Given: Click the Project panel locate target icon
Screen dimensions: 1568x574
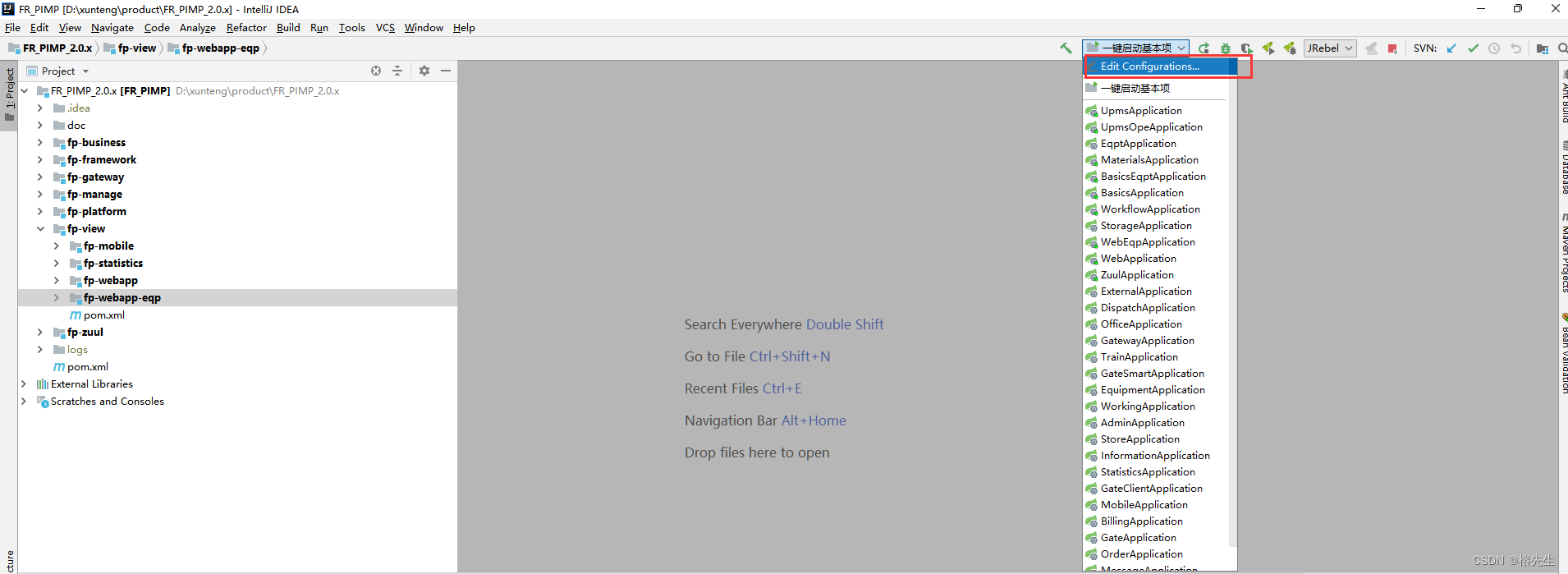Looking at the screenshot, I should [376, 71].
